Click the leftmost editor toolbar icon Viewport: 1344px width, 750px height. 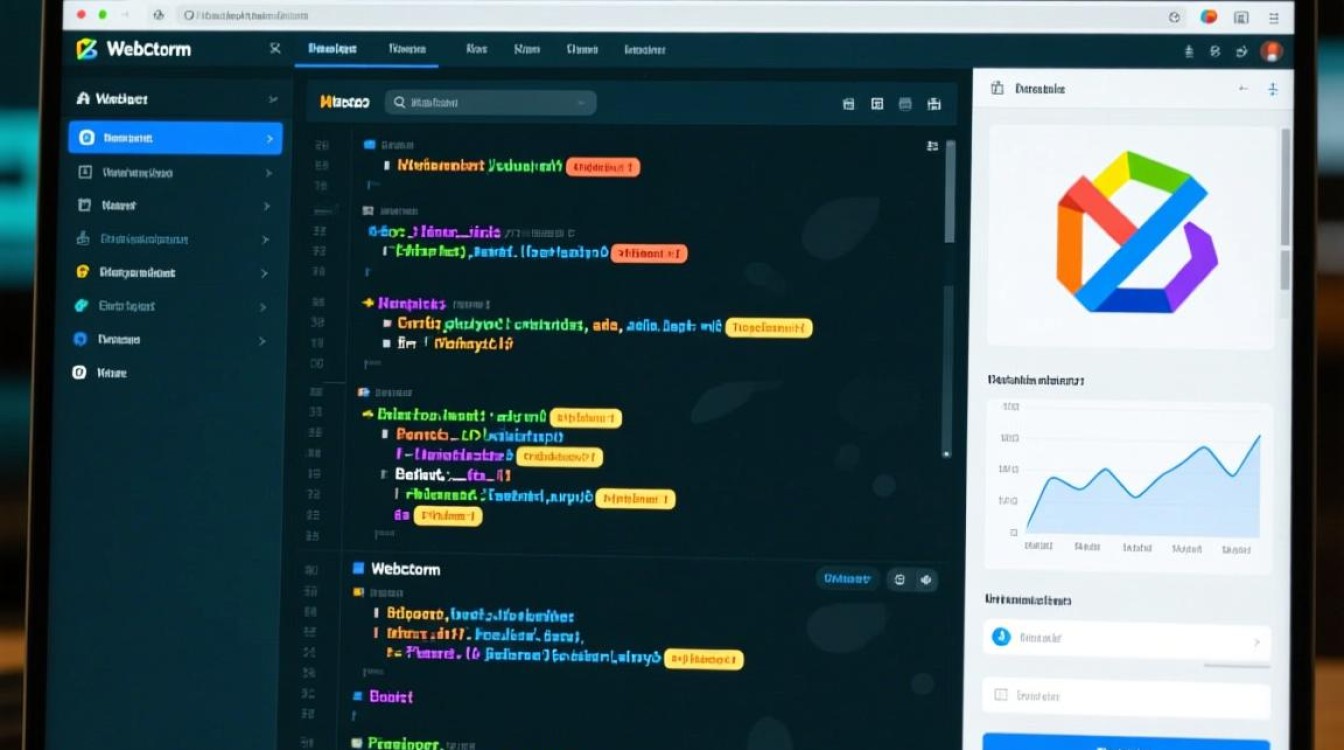tap(848, 103)
